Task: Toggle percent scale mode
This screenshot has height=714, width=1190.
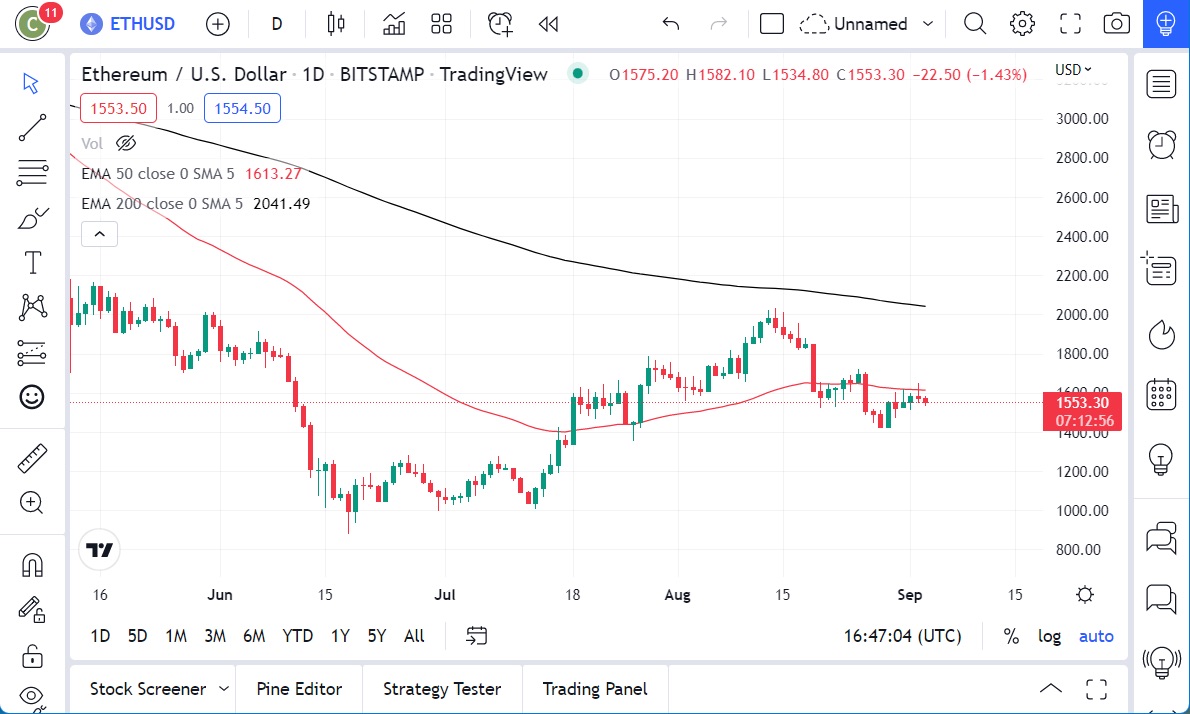Action: 1011,636
